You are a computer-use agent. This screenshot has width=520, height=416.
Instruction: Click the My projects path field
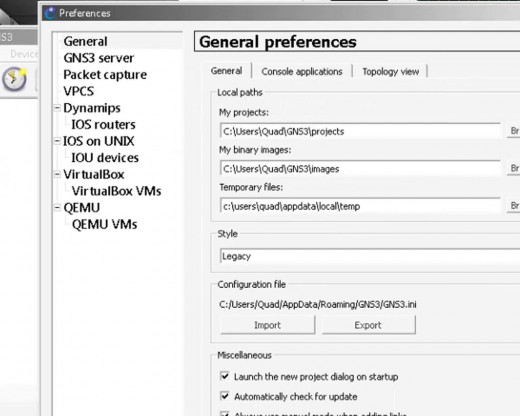point(360,131)
